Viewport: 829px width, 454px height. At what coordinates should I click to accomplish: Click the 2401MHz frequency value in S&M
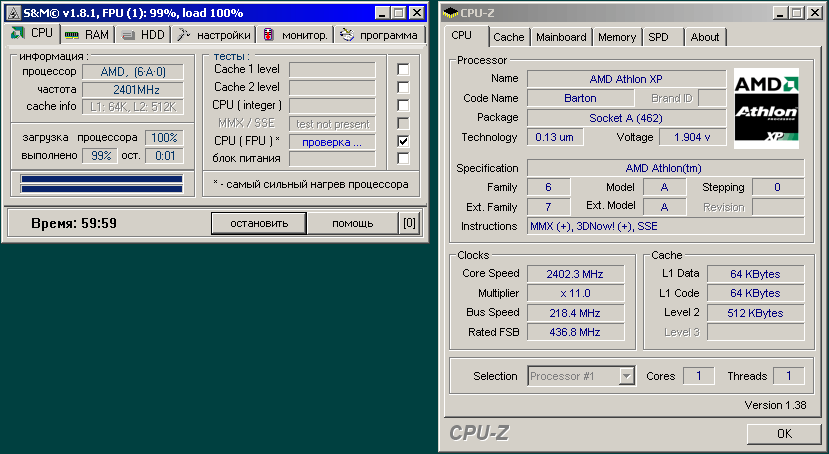(133, 90)
